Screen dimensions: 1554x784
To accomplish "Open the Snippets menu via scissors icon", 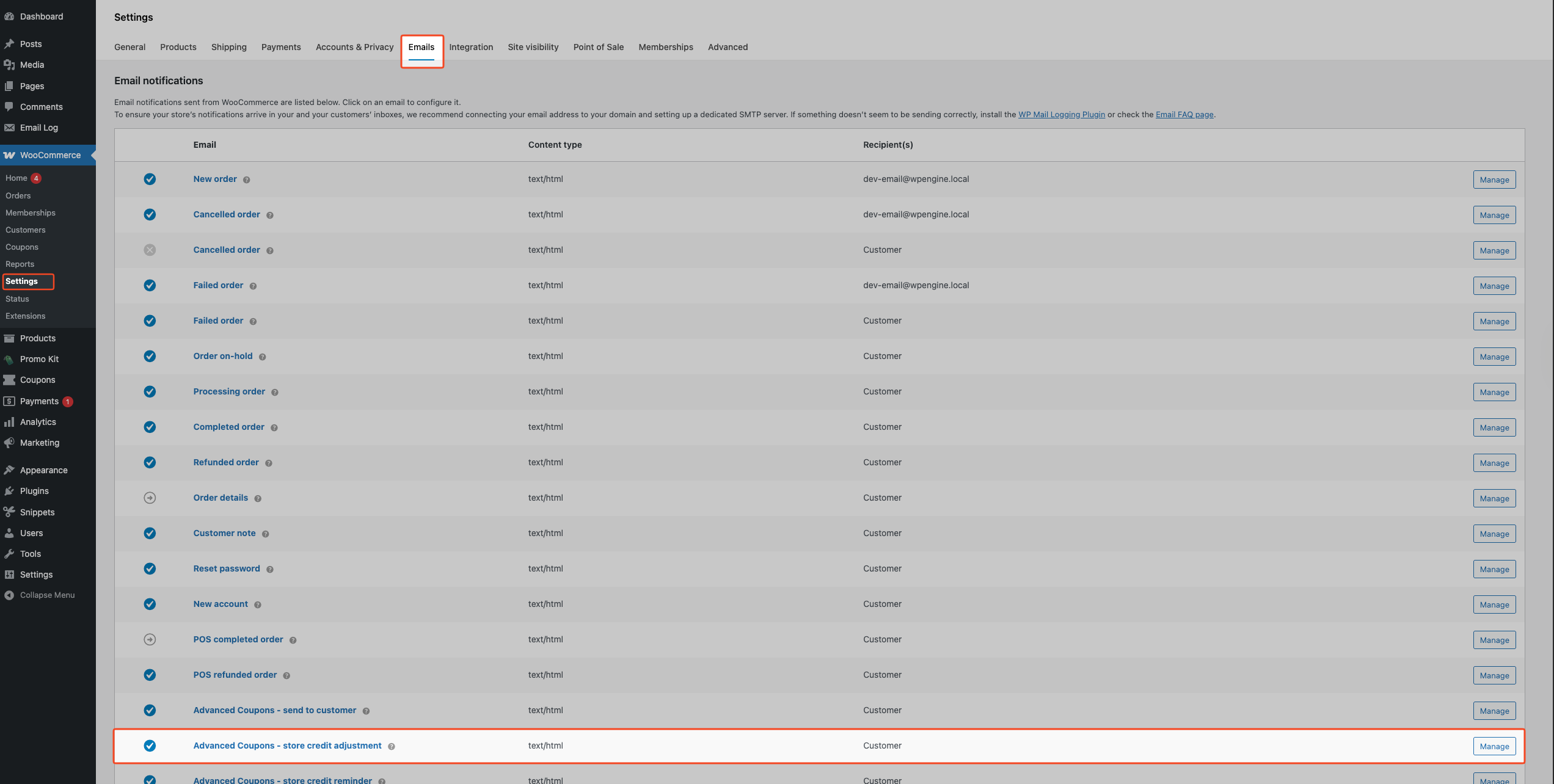I will coord(9,512).
